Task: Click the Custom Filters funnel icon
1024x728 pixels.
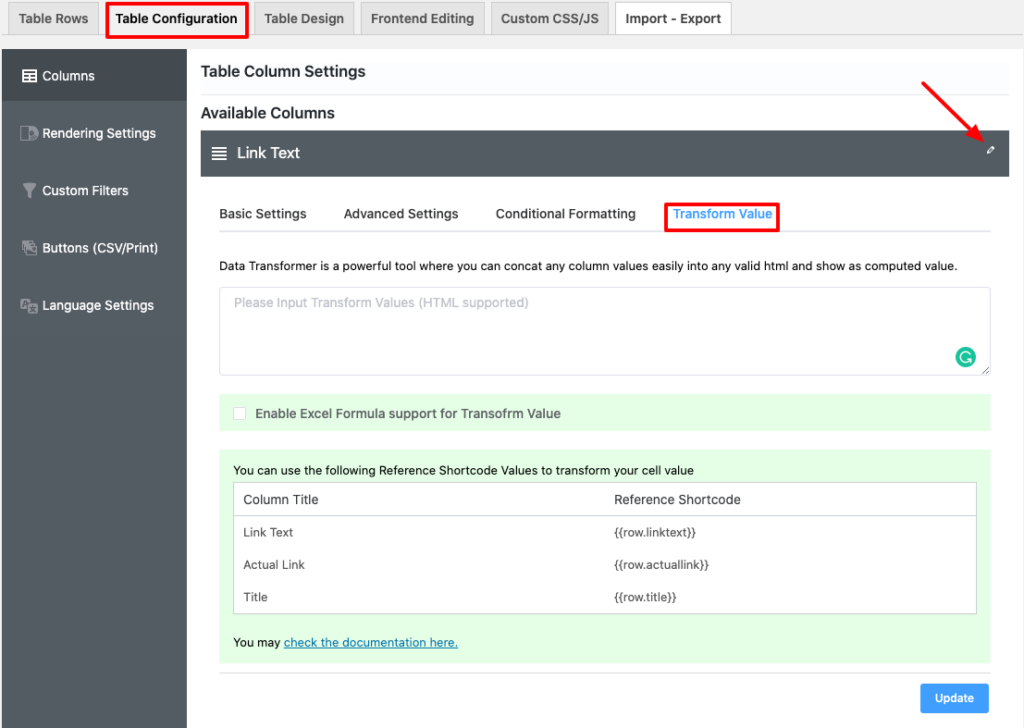Action: (29, 191)
